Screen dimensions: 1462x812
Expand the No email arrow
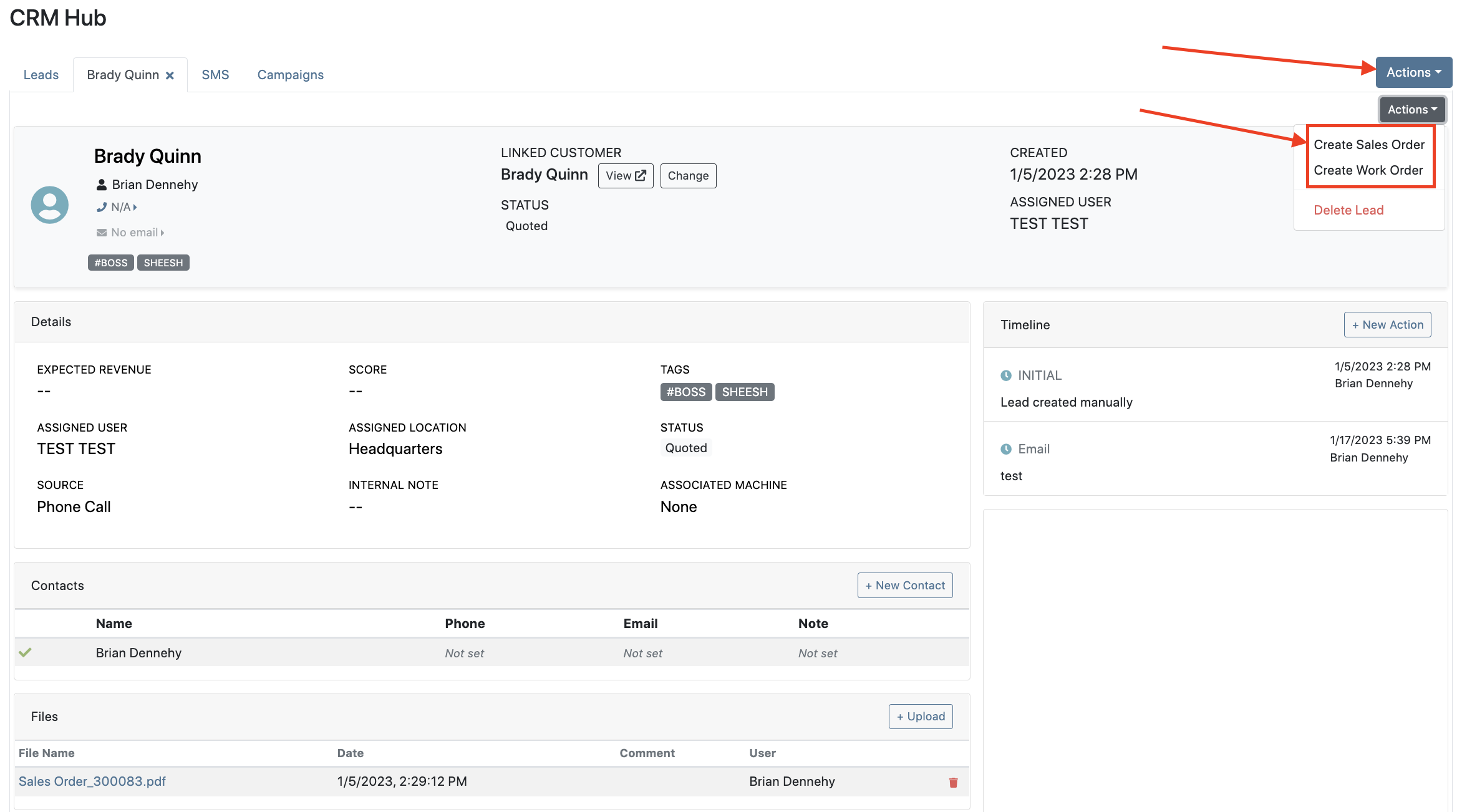coord(162,233)
